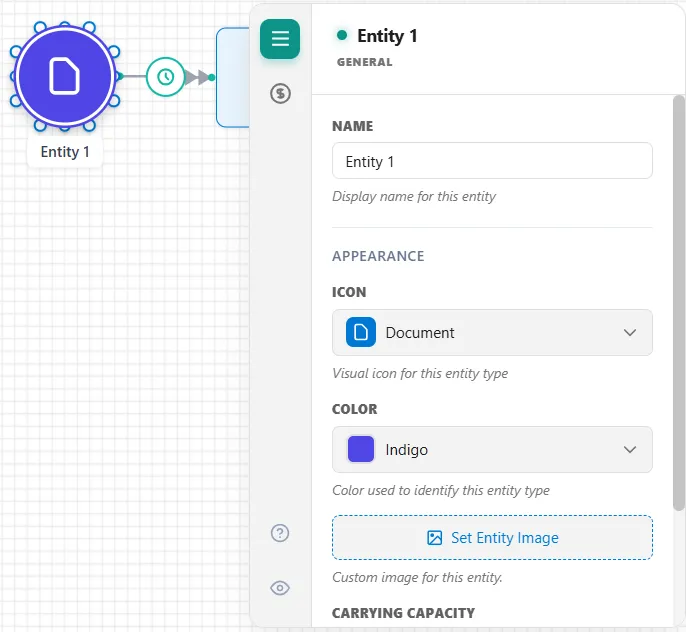Click the Set Entity Image button
686x632 pixels.
pos(492,538)
